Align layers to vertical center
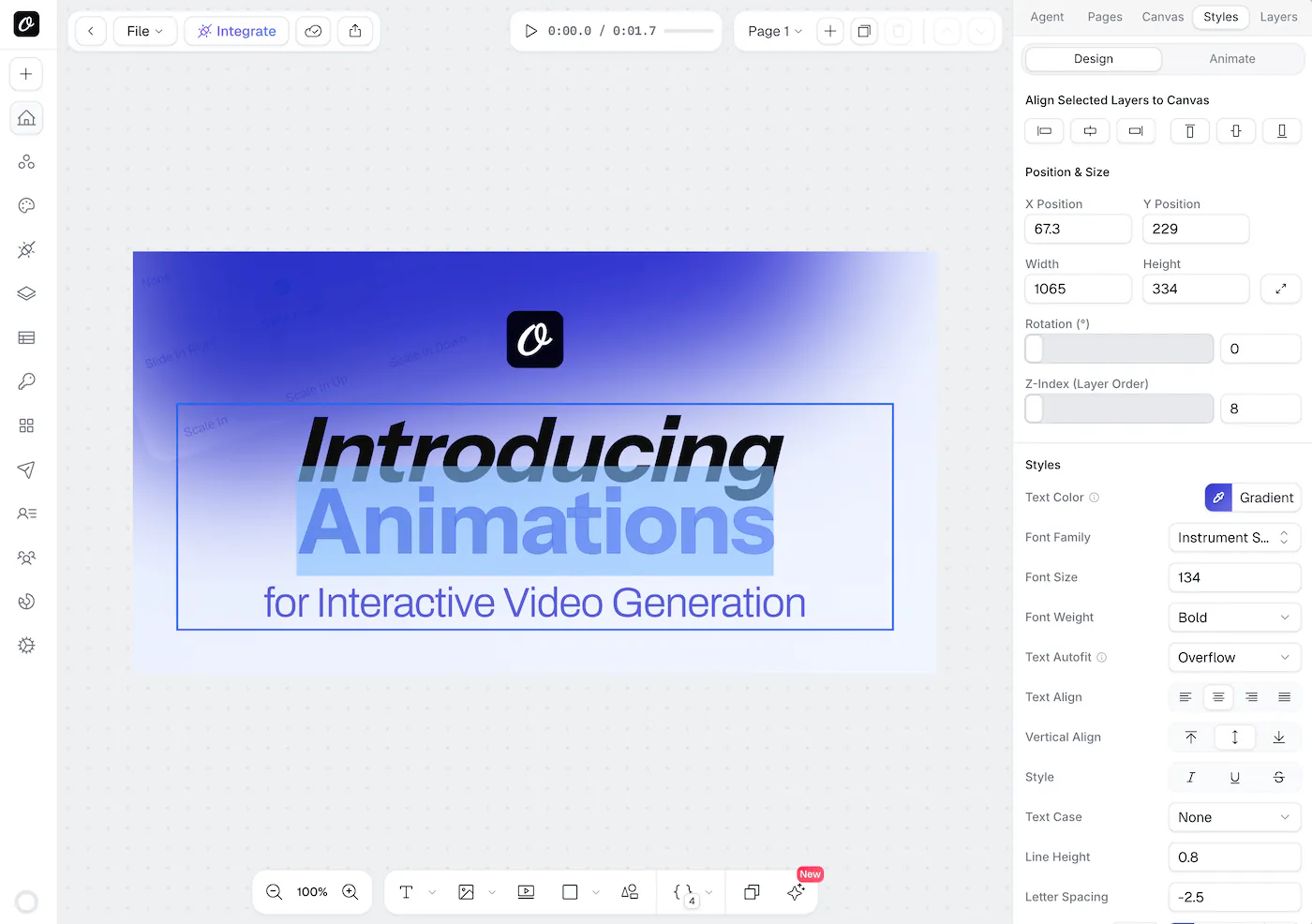The width and height of the screenshot is (1312, 924). click(x=1236, y=131)
